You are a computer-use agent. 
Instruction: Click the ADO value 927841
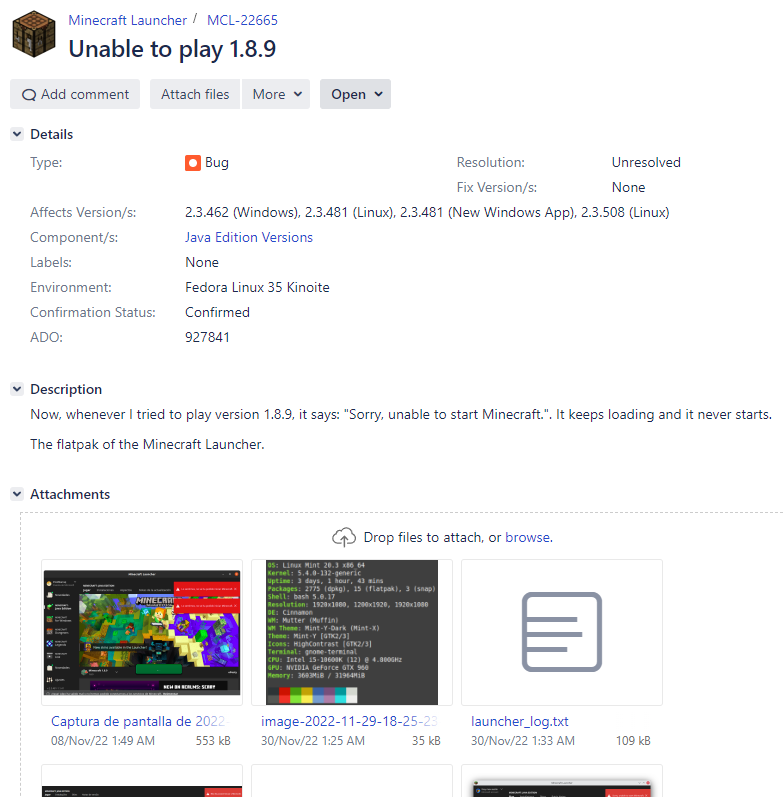click(x=207, y=338)
